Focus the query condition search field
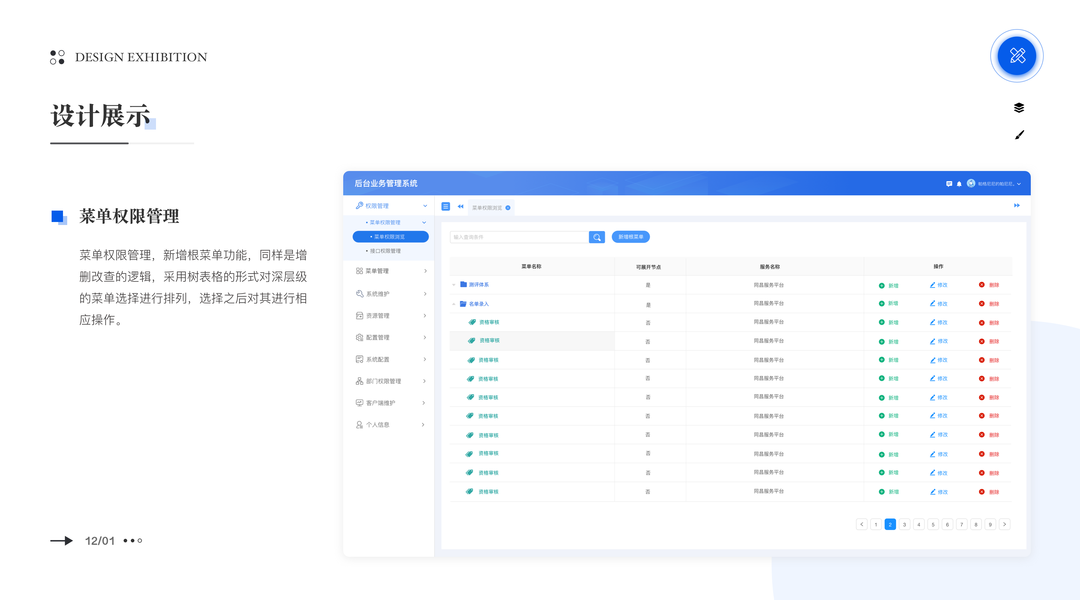The height and width of the screenshot is (600, 1080). [x=519, y=237]
